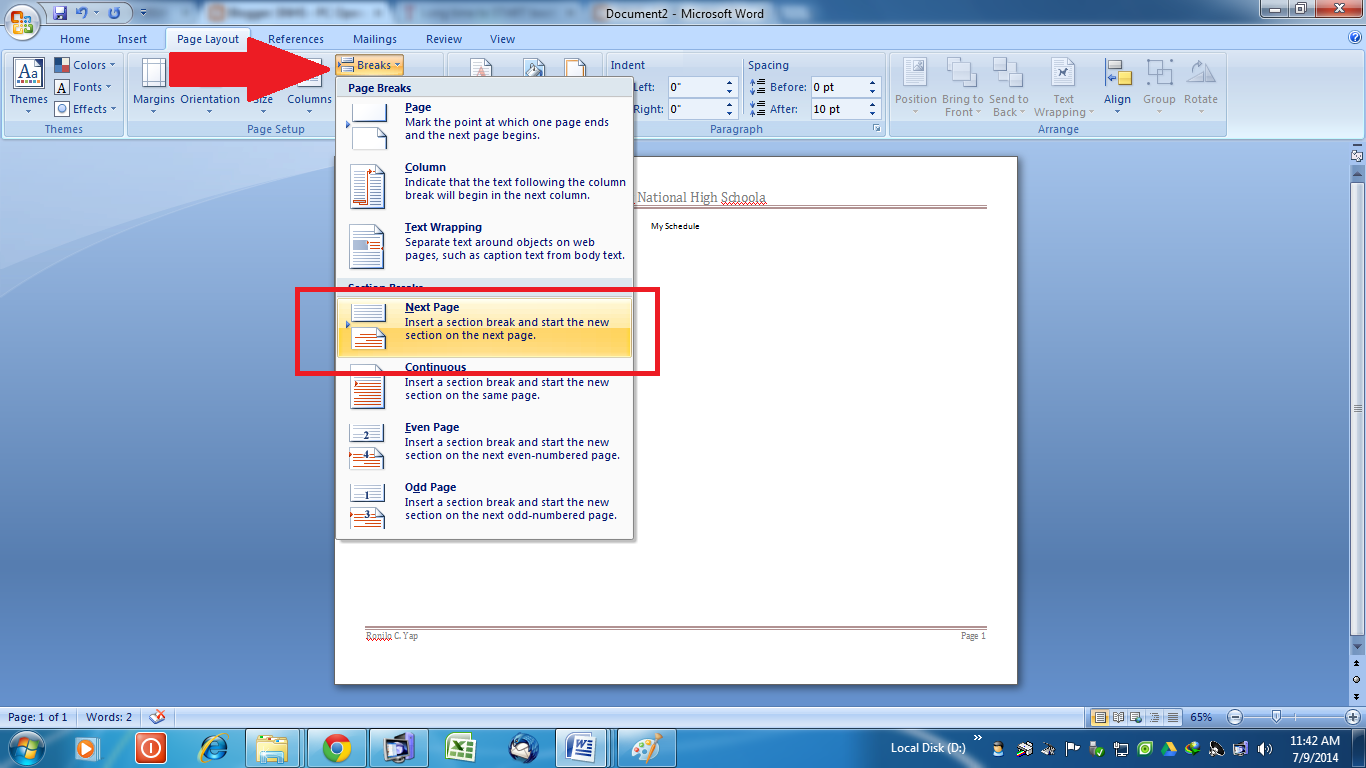Open the Margins menu
The width and height of the screenshot is (1366, 768).
(153, 86)
